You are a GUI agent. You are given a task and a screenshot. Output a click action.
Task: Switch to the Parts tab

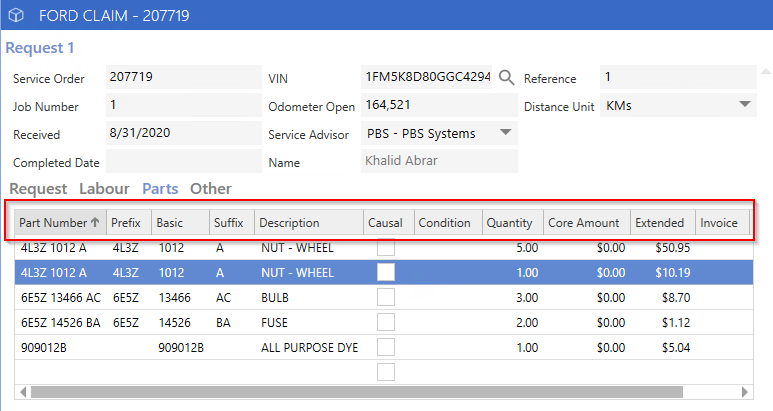tap(160, 189)
